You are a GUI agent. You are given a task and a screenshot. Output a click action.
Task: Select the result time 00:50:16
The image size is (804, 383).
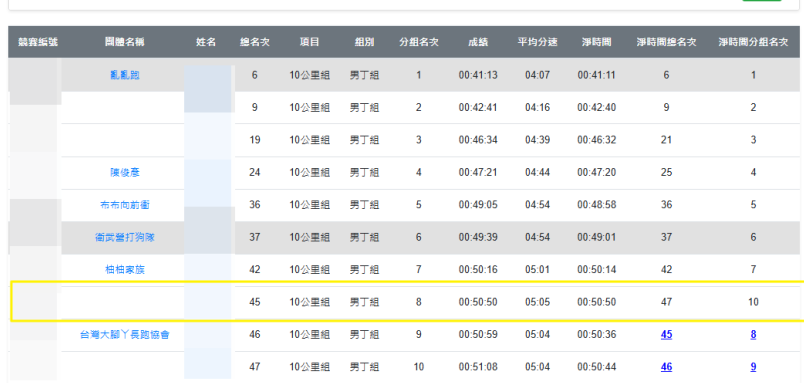[478, 269]
